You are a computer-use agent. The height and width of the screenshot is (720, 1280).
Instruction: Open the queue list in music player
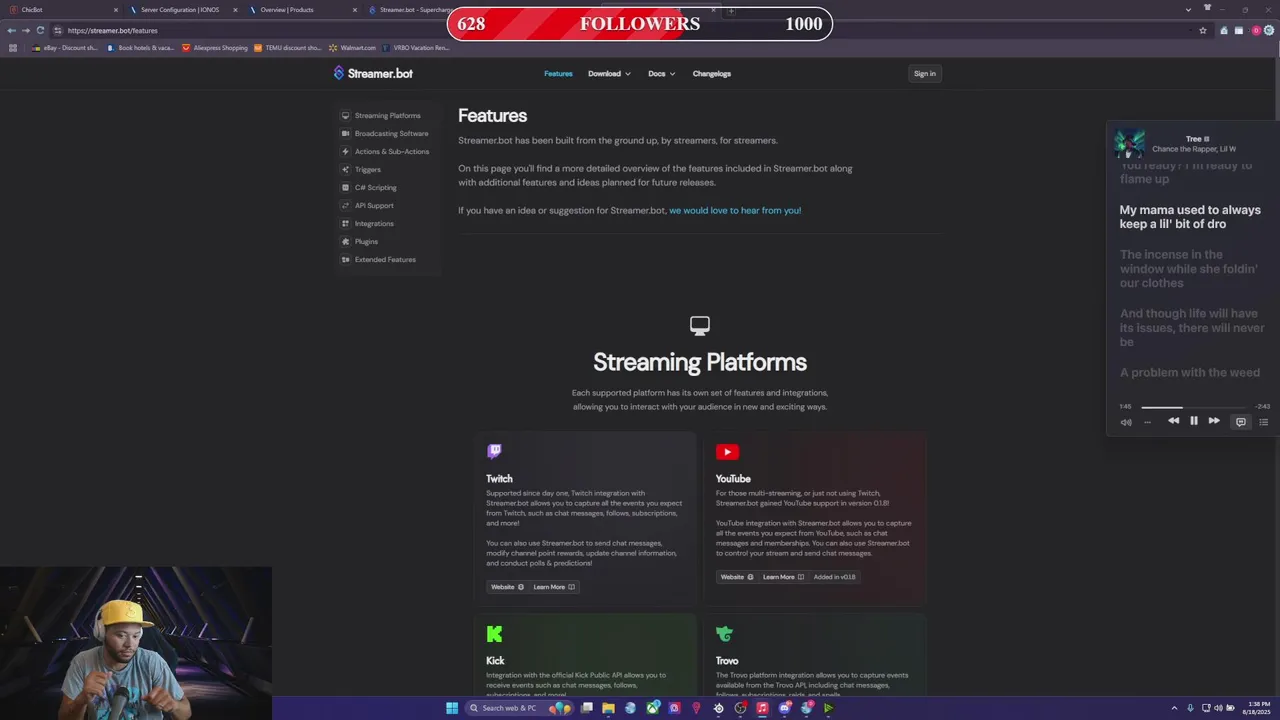click(x=1264, y=421)
